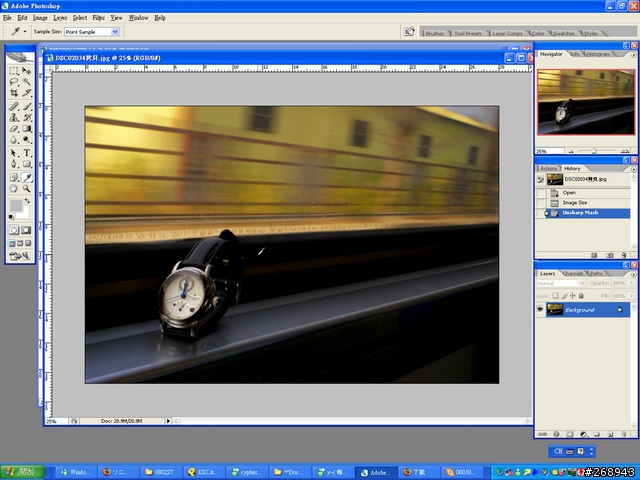
Task: Reset default foreground and background colors
Action: [x=11, y=217]
